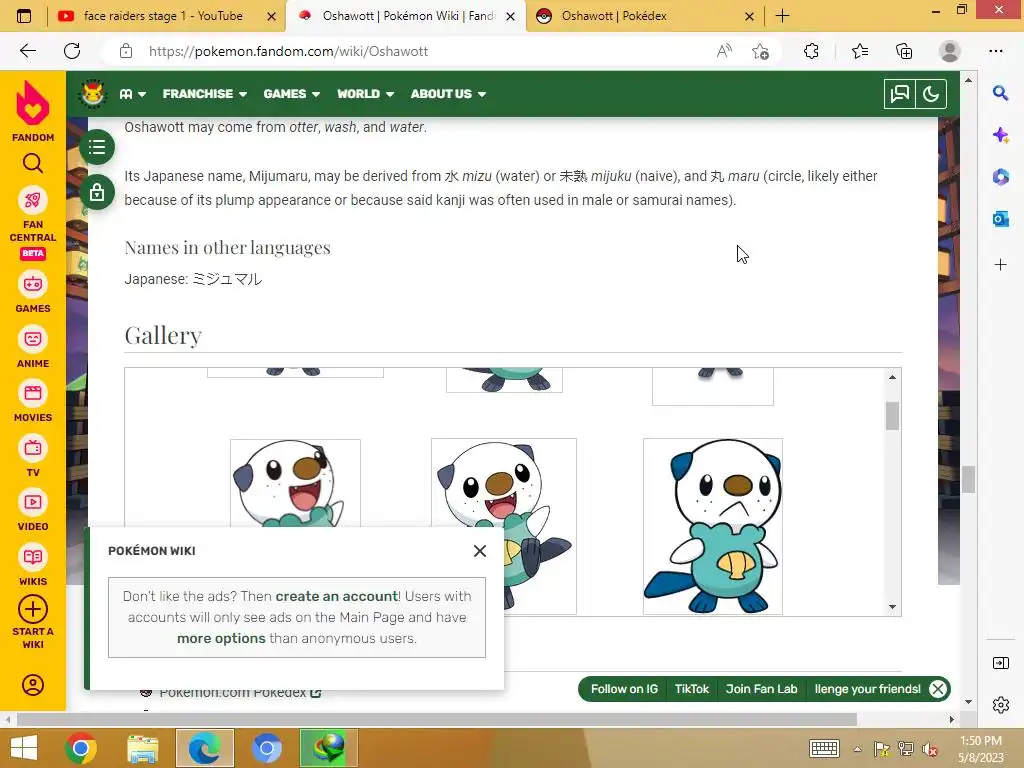Close the face raiders YouTube tab
Screen dimensions: 1024x768
tap(271, 16)
